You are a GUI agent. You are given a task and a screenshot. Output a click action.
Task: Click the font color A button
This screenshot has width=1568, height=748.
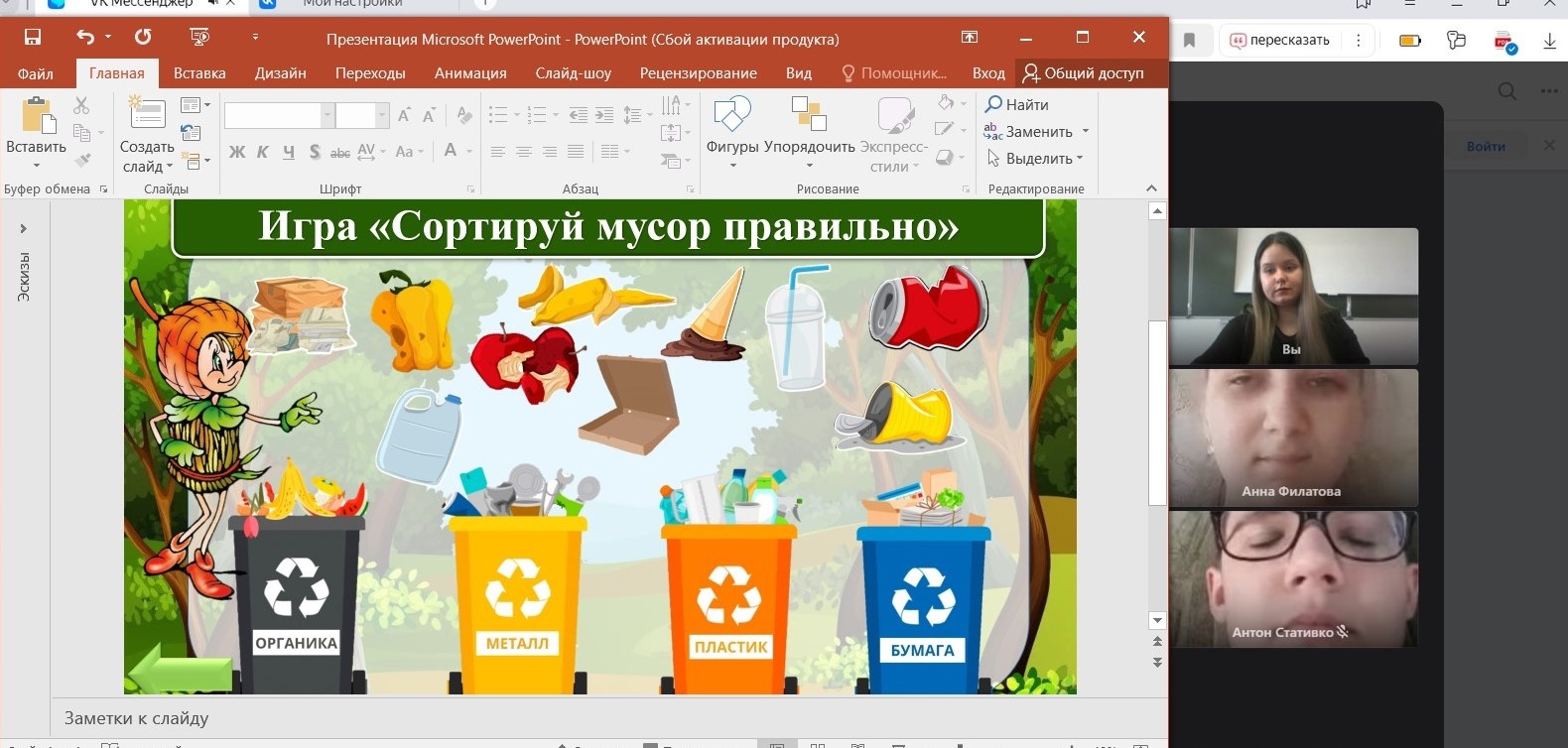[x=451, y=151]
